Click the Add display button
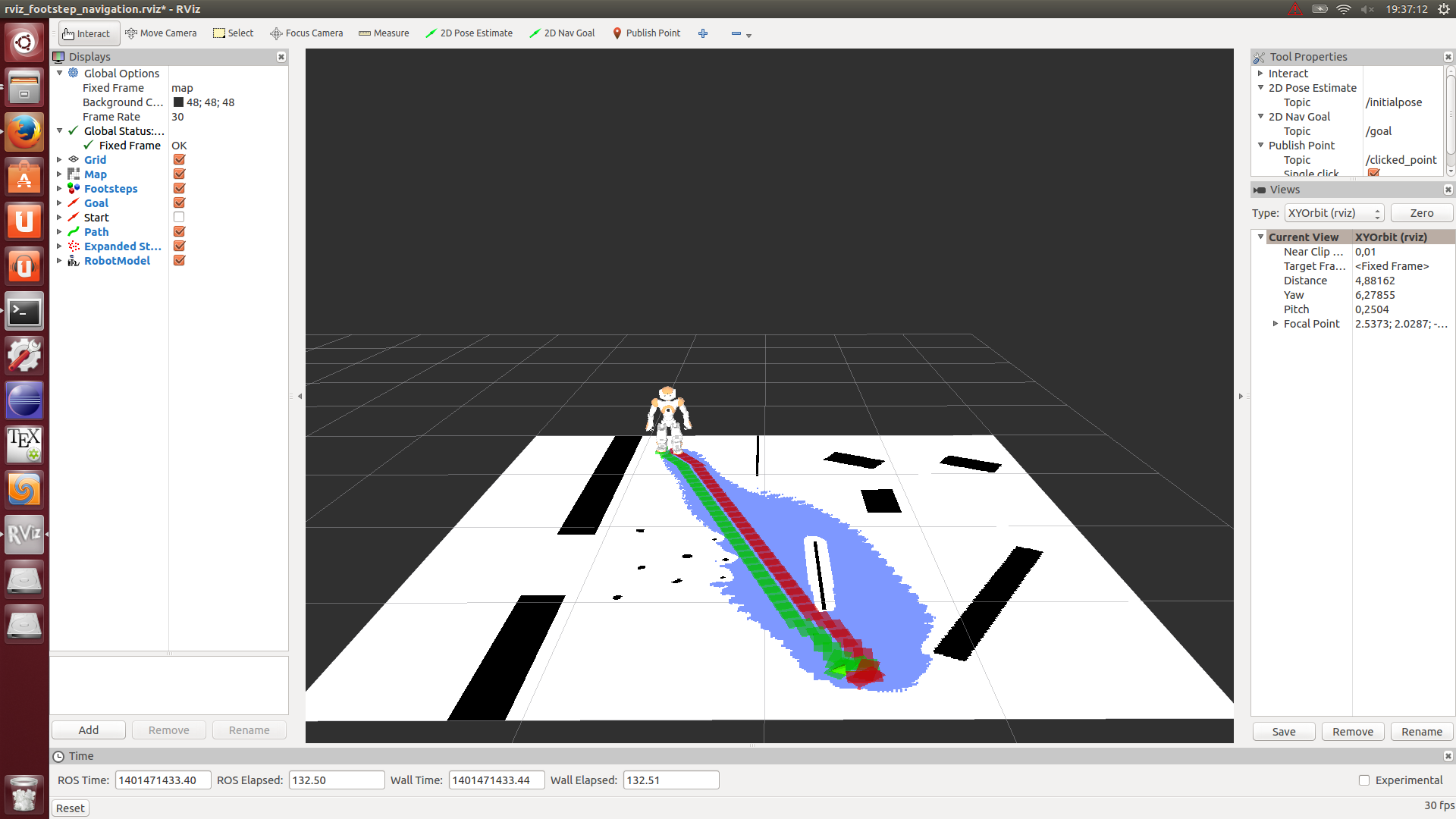 point(87,729)
